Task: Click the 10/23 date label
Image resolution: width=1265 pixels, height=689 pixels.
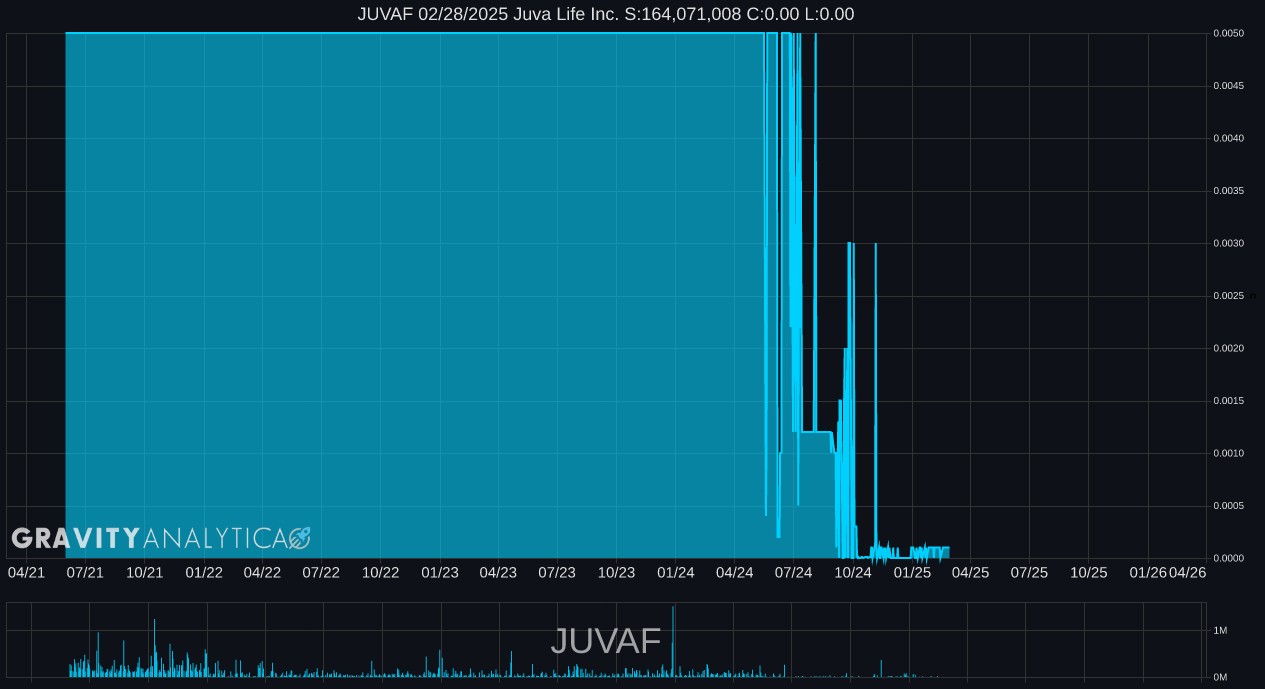Action: tap(617, 572)
